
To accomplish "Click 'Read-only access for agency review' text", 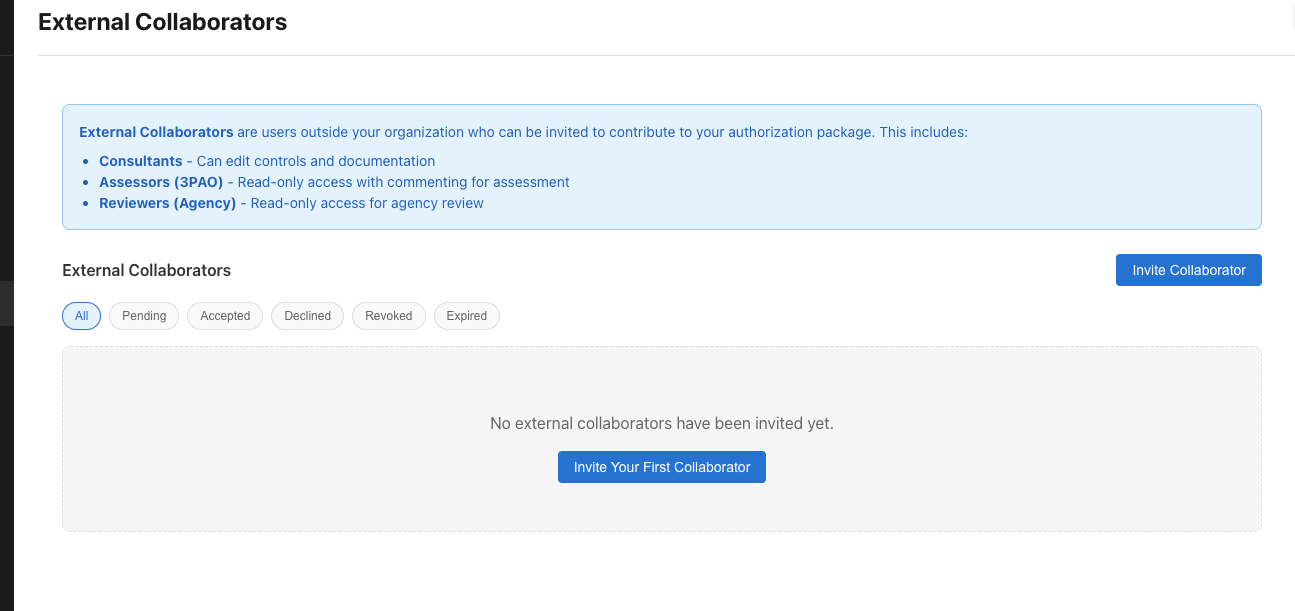I will pos(367,203).
